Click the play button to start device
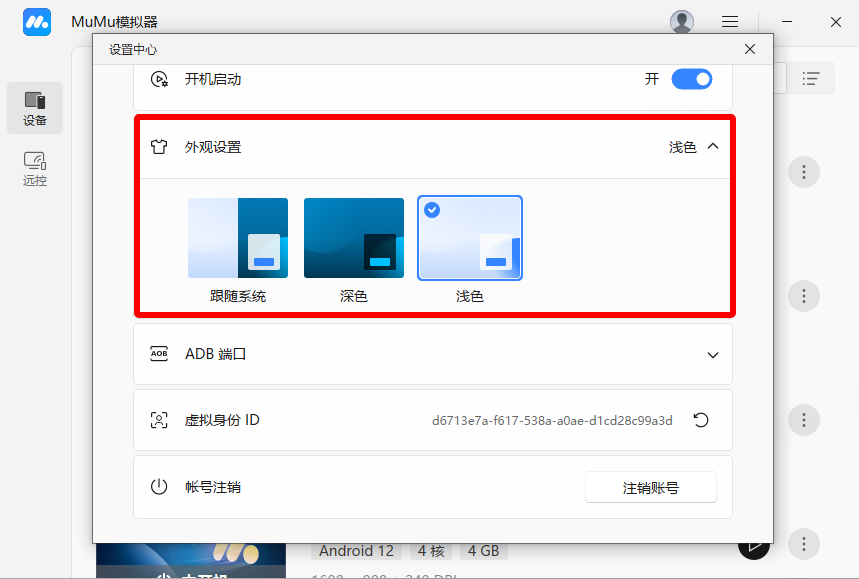859x579 pixels. (x=752, y=546)
